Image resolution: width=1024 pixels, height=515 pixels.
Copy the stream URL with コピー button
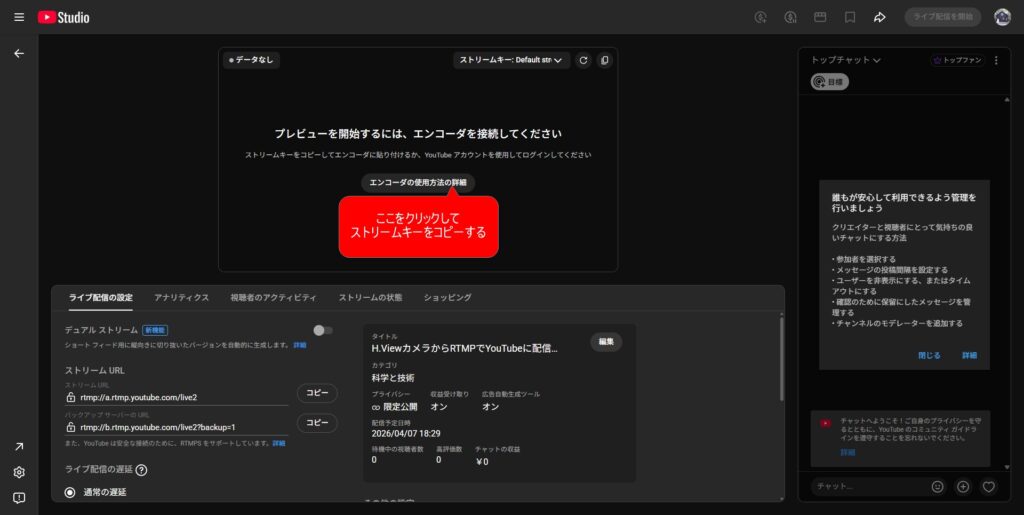[317, 393]
